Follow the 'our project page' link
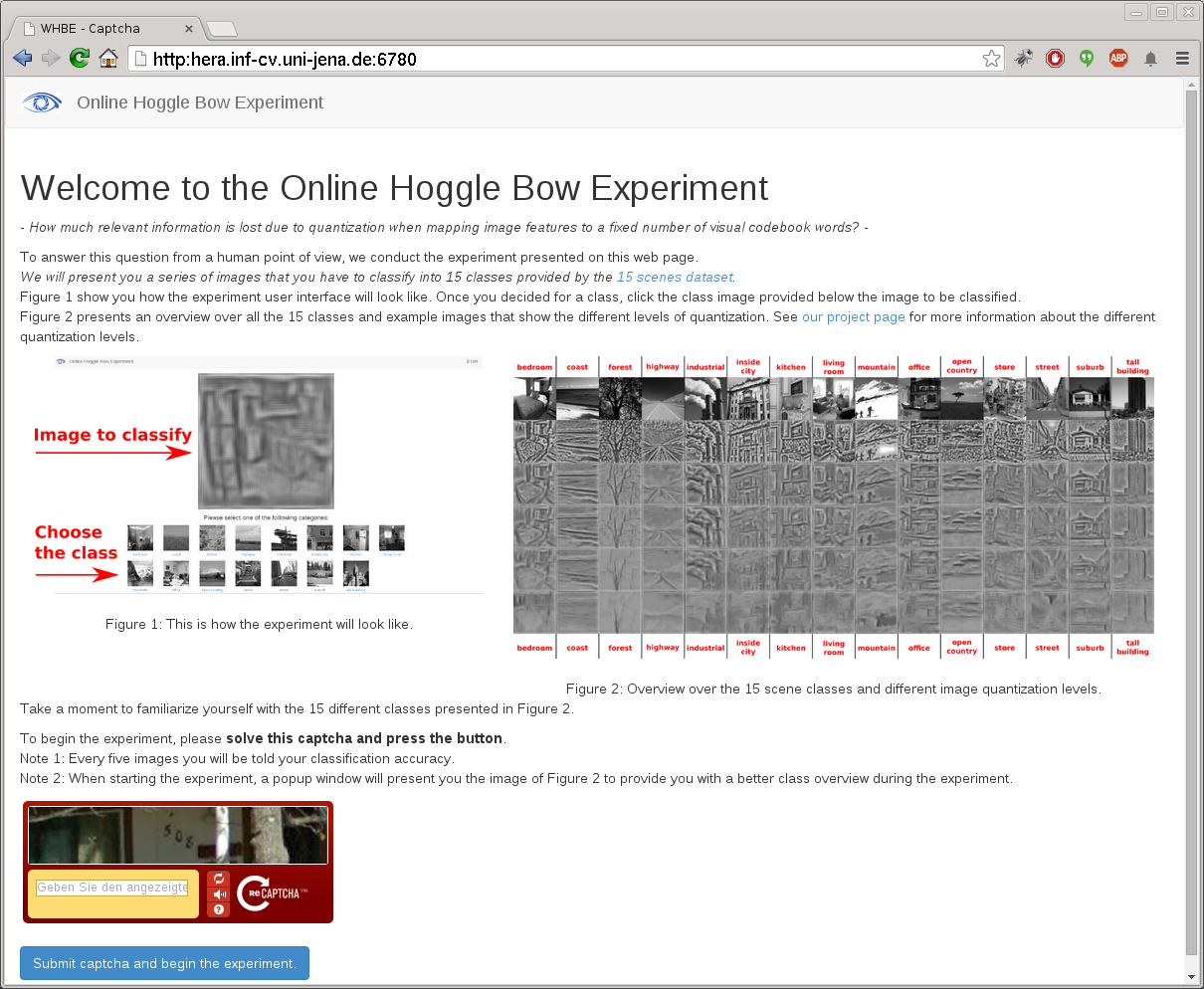Viewport: 1204px width, 989px height. (x=853, y=316)
